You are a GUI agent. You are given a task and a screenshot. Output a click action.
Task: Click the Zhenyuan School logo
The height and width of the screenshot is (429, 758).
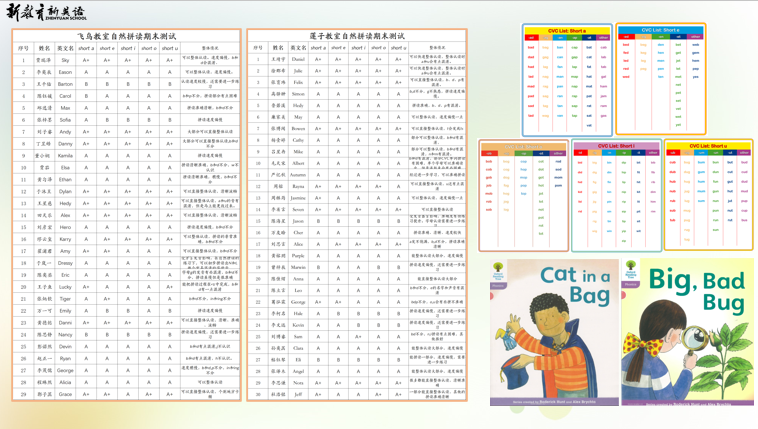(46, 12)
